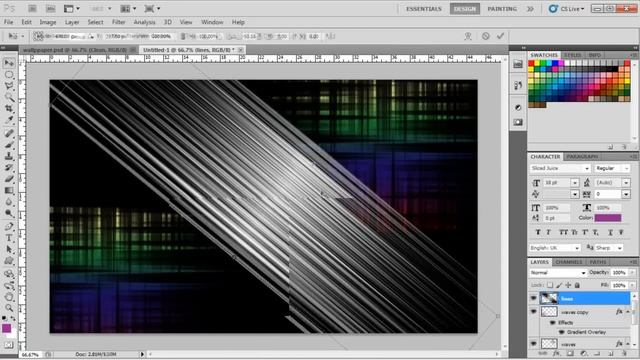Select the Eyedropper tool

click(x=9, y=120)
